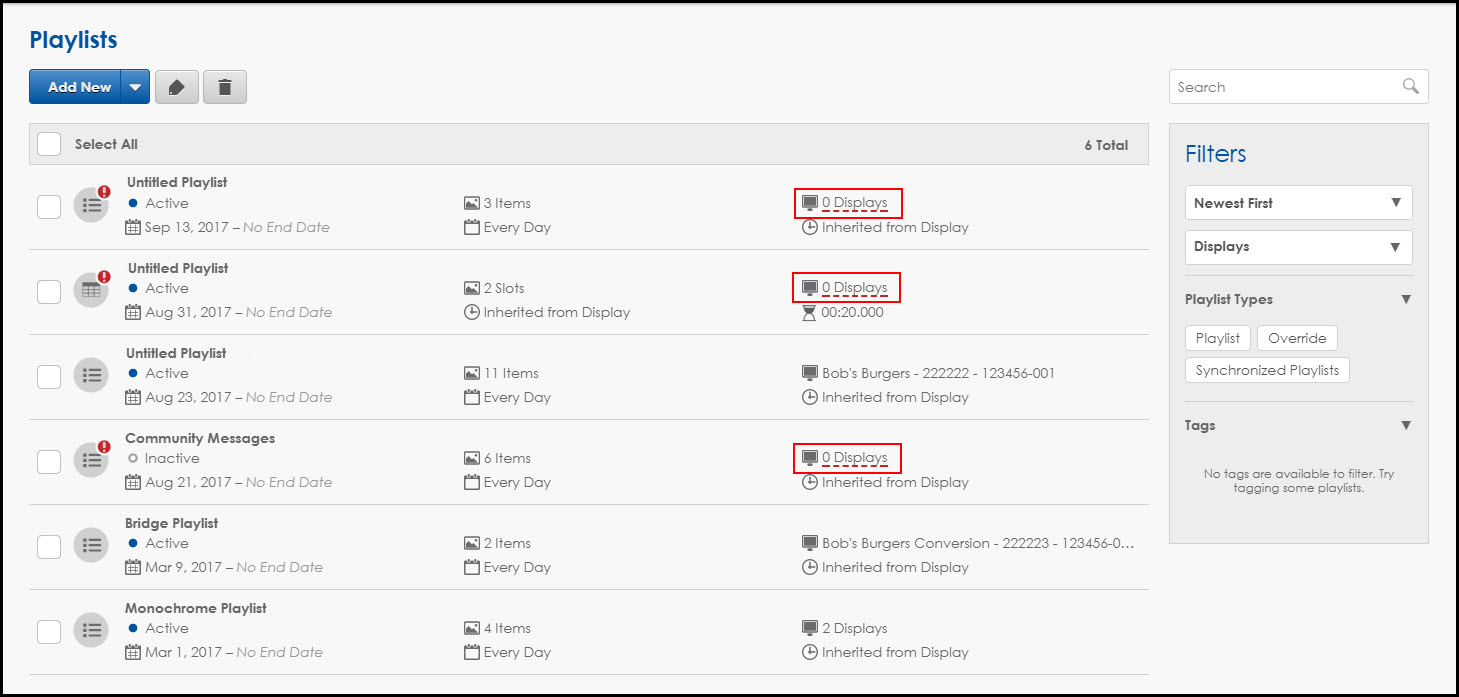Screen dimensions: 1459x697
Task: Click the Community Messages playlist list icon
Action: tap(92, 461)
